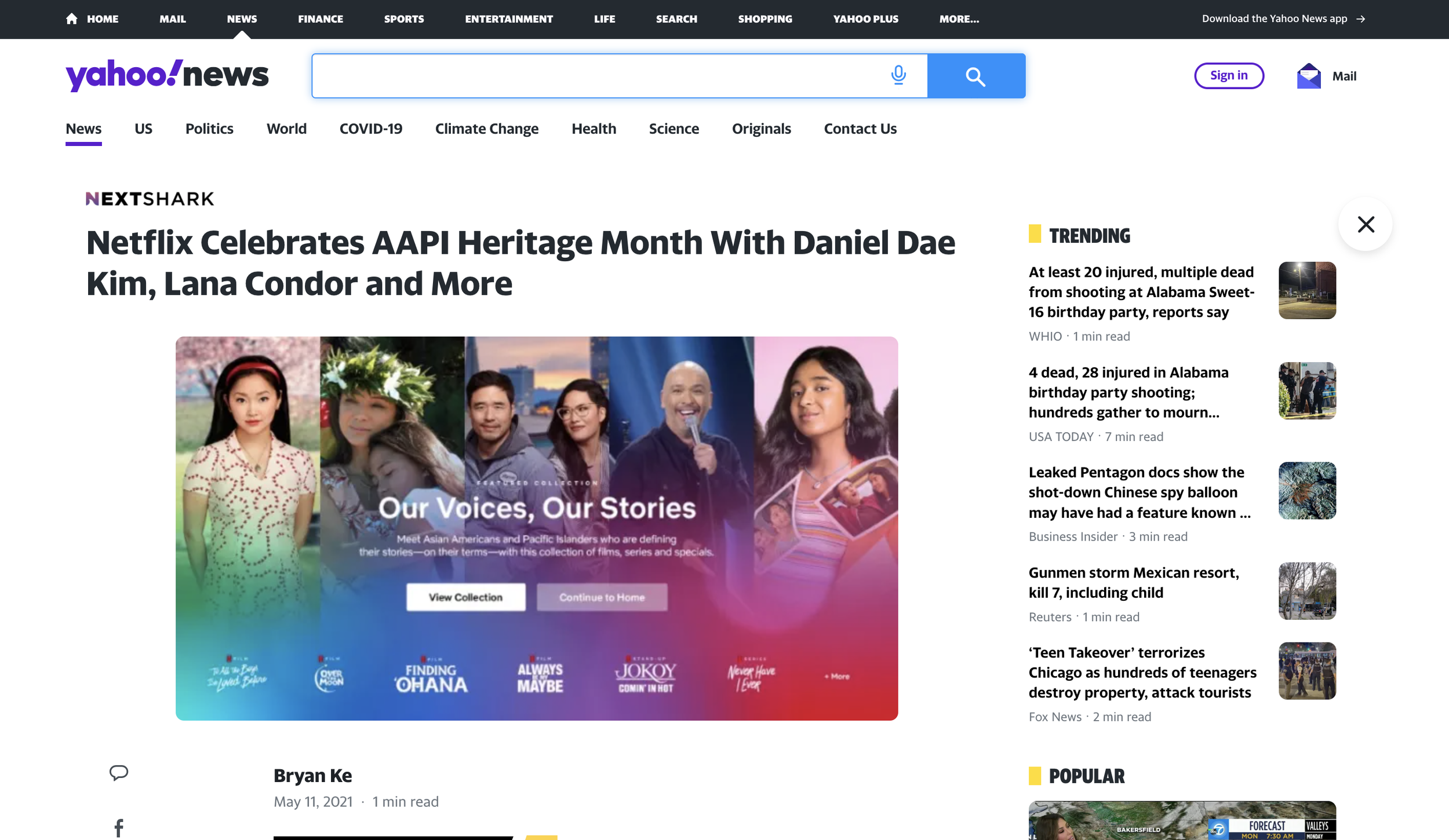The image size is (1449, 840).
Task: Click thumbnail for 4 dead, 28 injured story
Action: pos(1307,390)
